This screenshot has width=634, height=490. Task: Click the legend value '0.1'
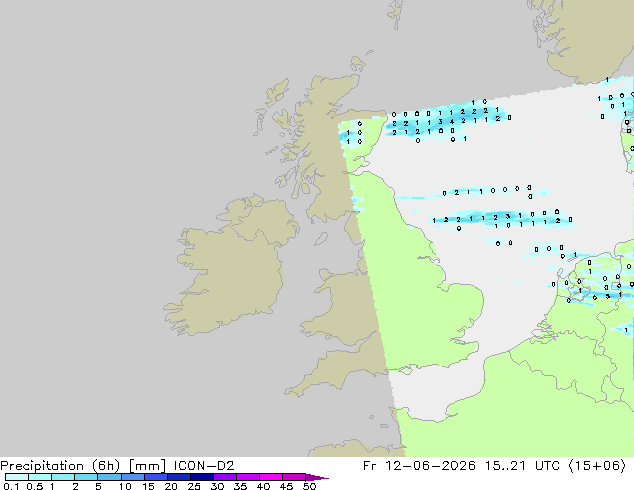tap(11, 486)
